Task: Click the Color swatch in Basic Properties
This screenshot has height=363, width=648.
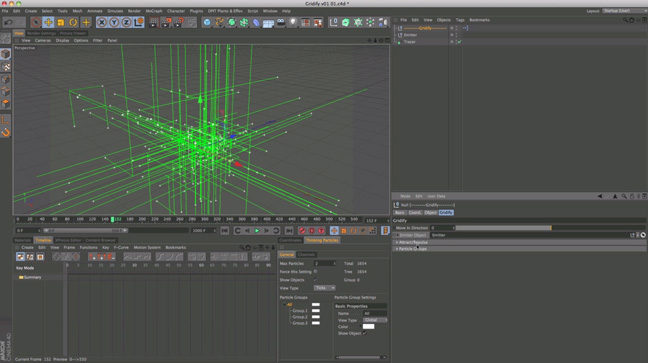Action: (x=368, y=327)
